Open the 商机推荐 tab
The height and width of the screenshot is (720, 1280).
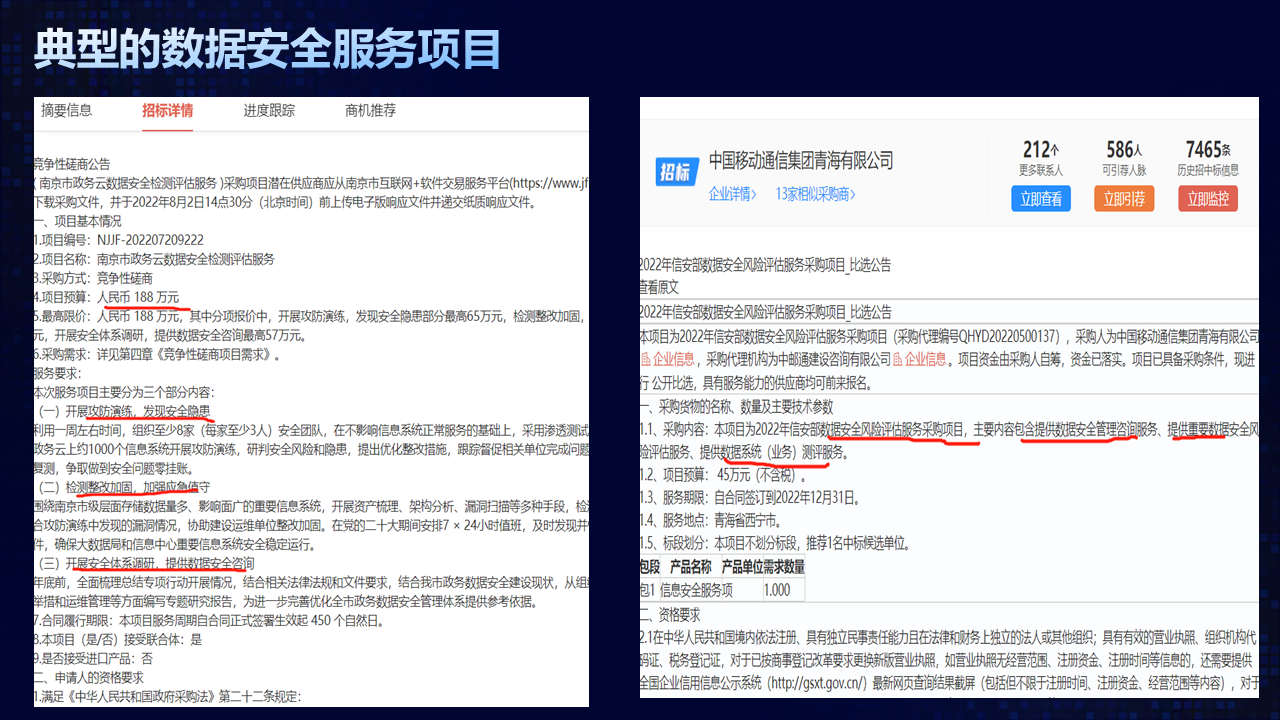(370, 111)
